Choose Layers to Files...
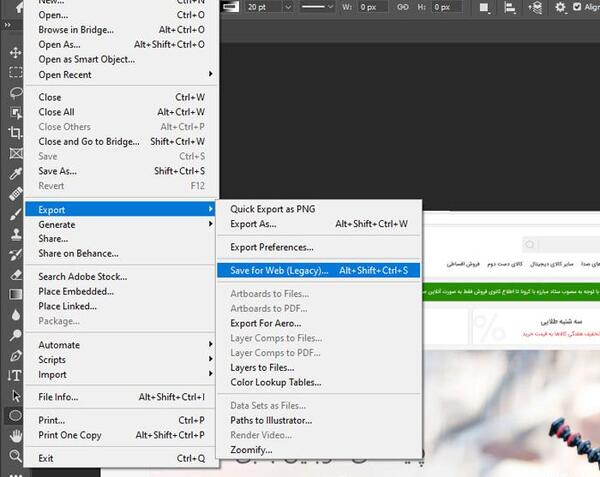The height and width of the screenshot is (477, 600). click(318, 367)
